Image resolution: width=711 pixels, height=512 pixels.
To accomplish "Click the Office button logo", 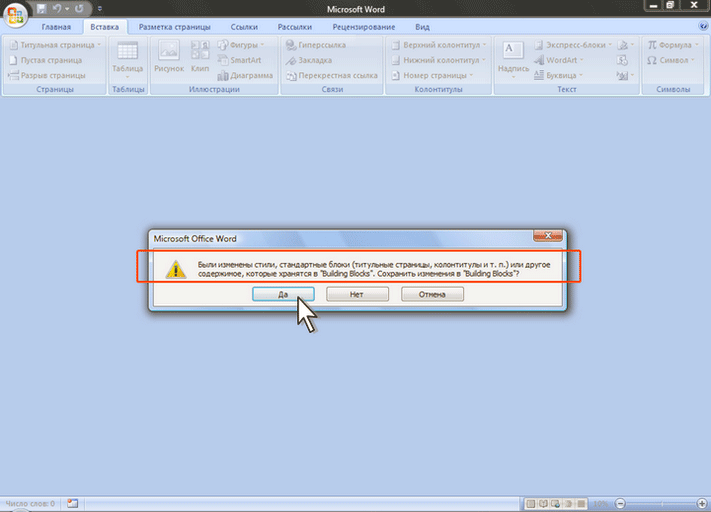I will [15, 15].
